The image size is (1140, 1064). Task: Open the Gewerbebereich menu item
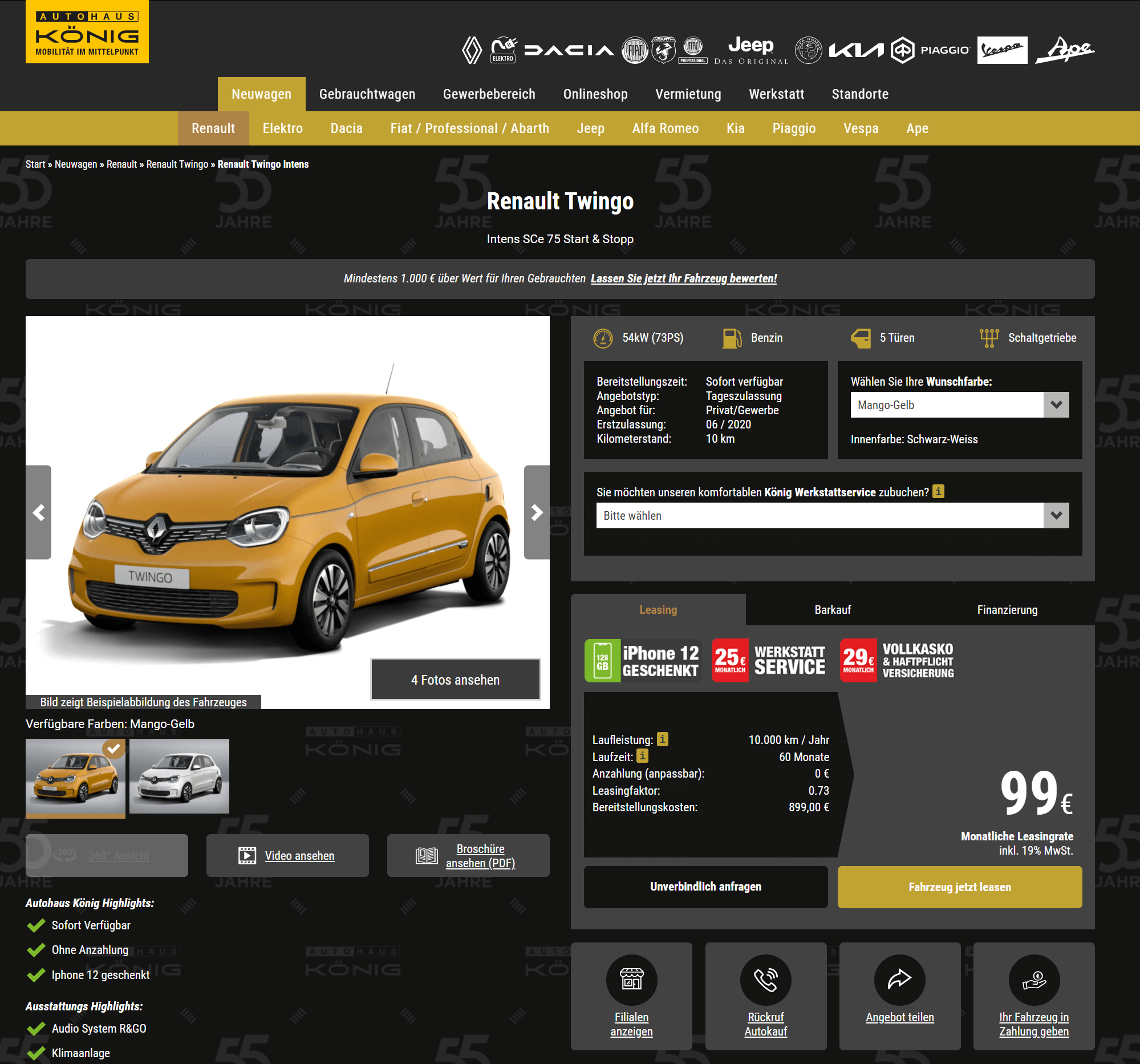489,94
